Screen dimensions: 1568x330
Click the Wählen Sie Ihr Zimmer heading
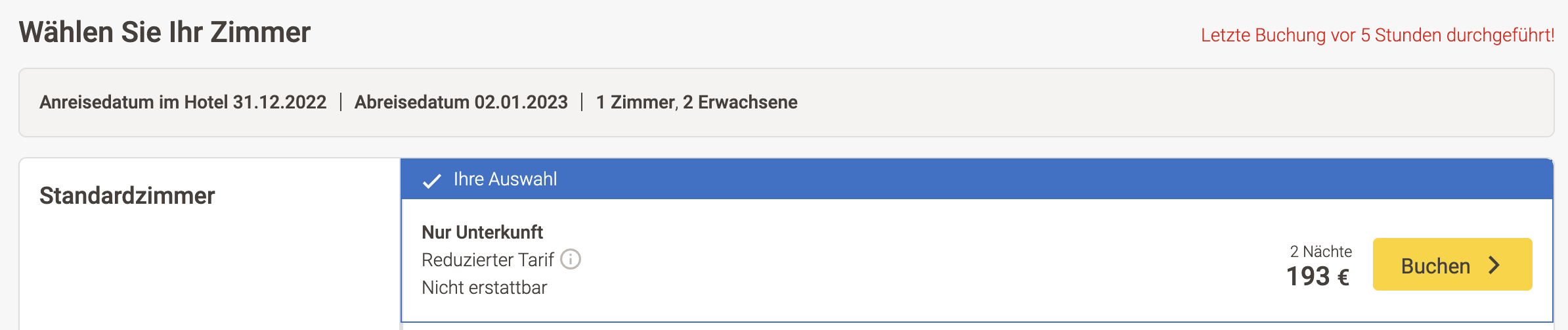coord(165,32)
